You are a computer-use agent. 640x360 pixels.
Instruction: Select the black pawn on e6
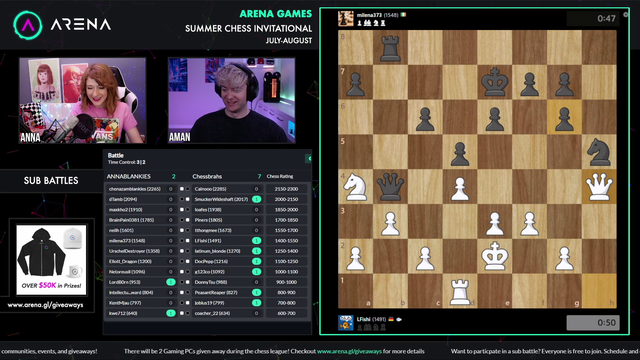[x=495, y=118]
